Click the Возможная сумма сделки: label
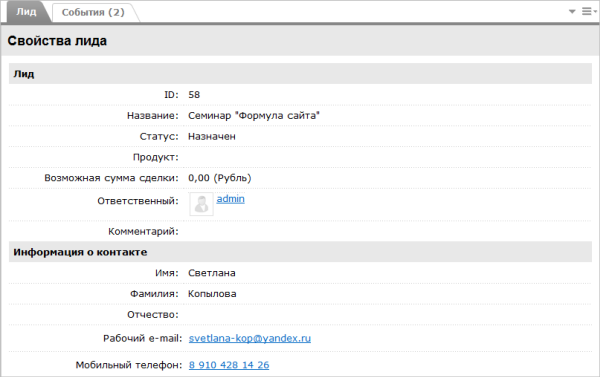Screen dimensions: 600x377 pyautogui.click(x=111, y=178)
